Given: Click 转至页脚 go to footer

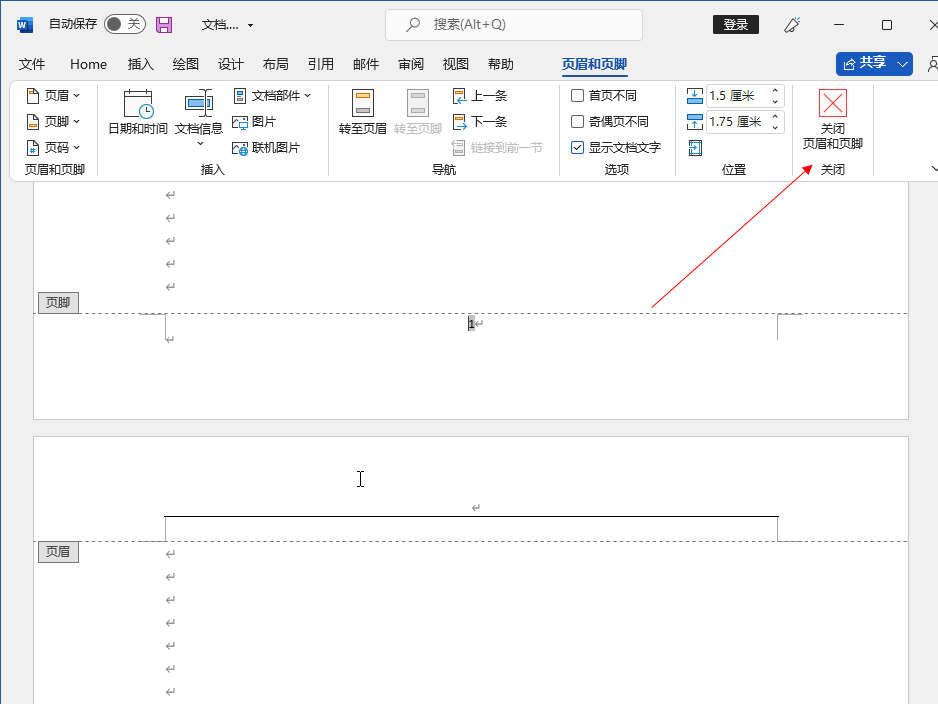Looking at the screenshot, I should 418,112.
